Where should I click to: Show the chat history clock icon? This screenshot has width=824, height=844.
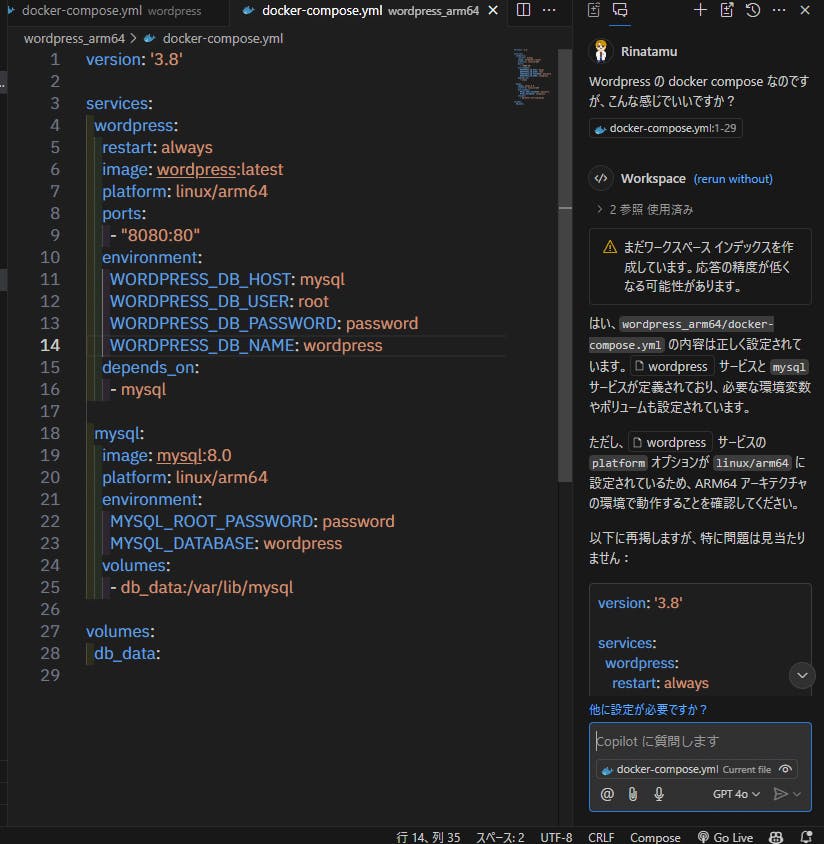753,10
